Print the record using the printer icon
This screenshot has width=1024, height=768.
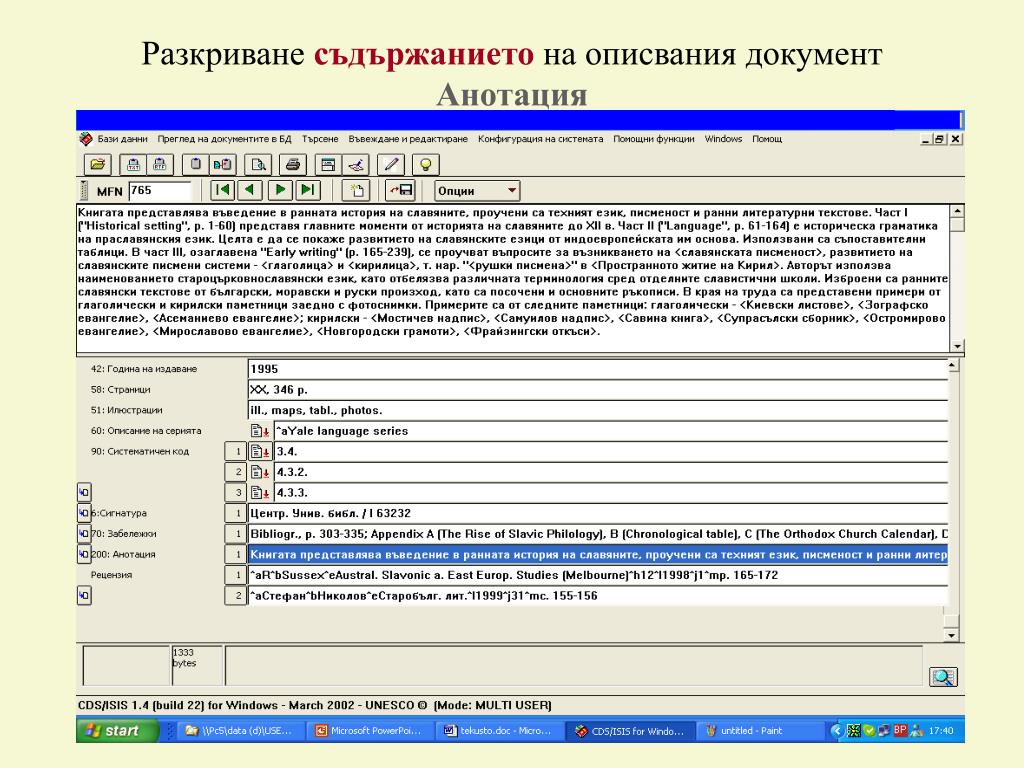(x=293, y=165)
